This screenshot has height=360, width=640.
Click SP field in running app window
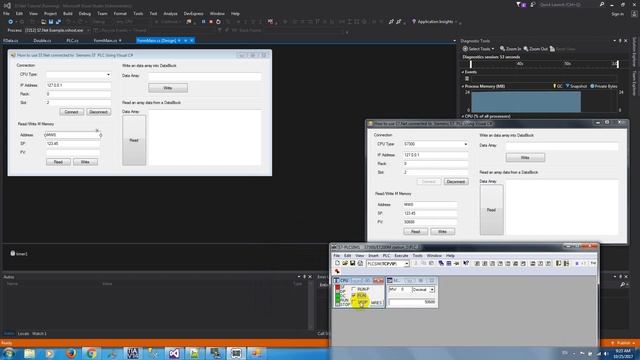pyautogui.click(x=430, y=213)
